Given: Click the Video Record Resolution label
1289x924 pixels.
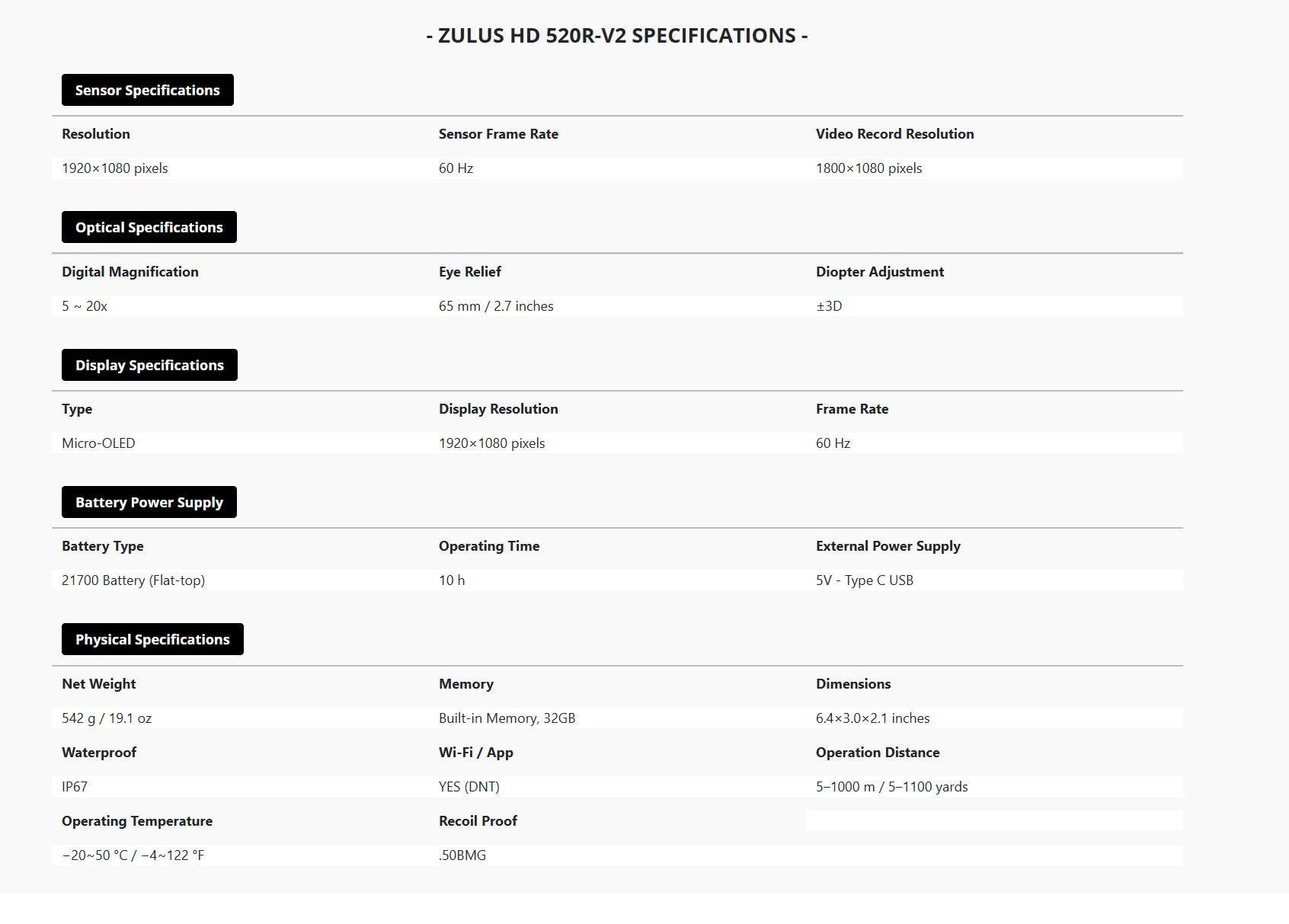Looking at the screenshot, I should click(x=894, y=134).
